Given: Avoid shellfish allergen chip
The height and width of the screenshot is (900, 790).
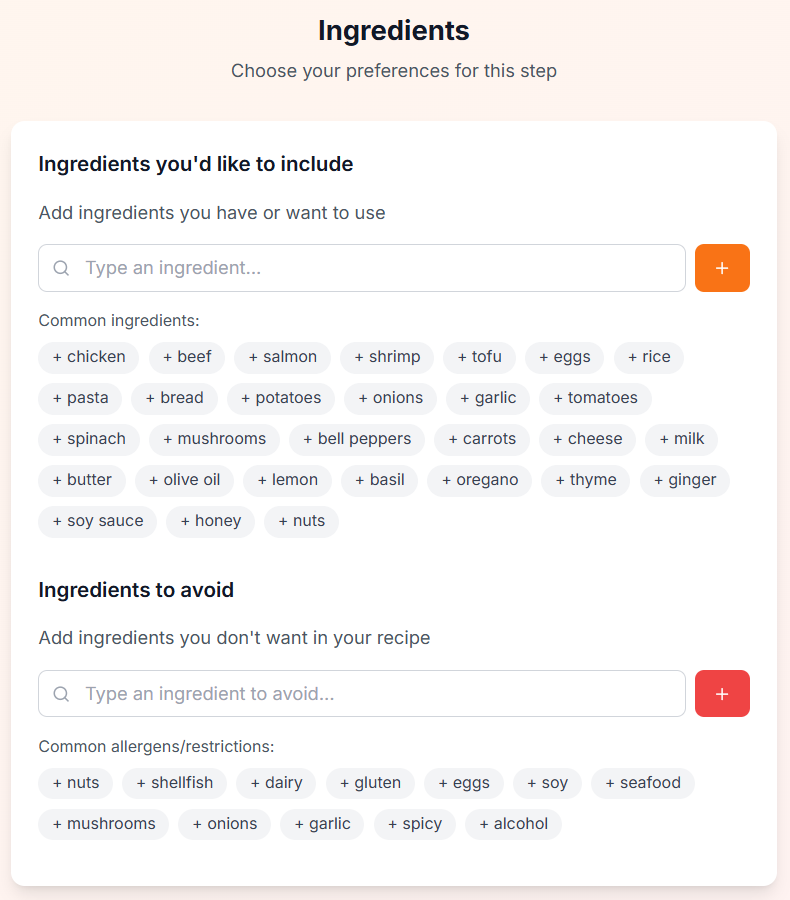Looking at the screenshot, I should (x=174, y=783).
